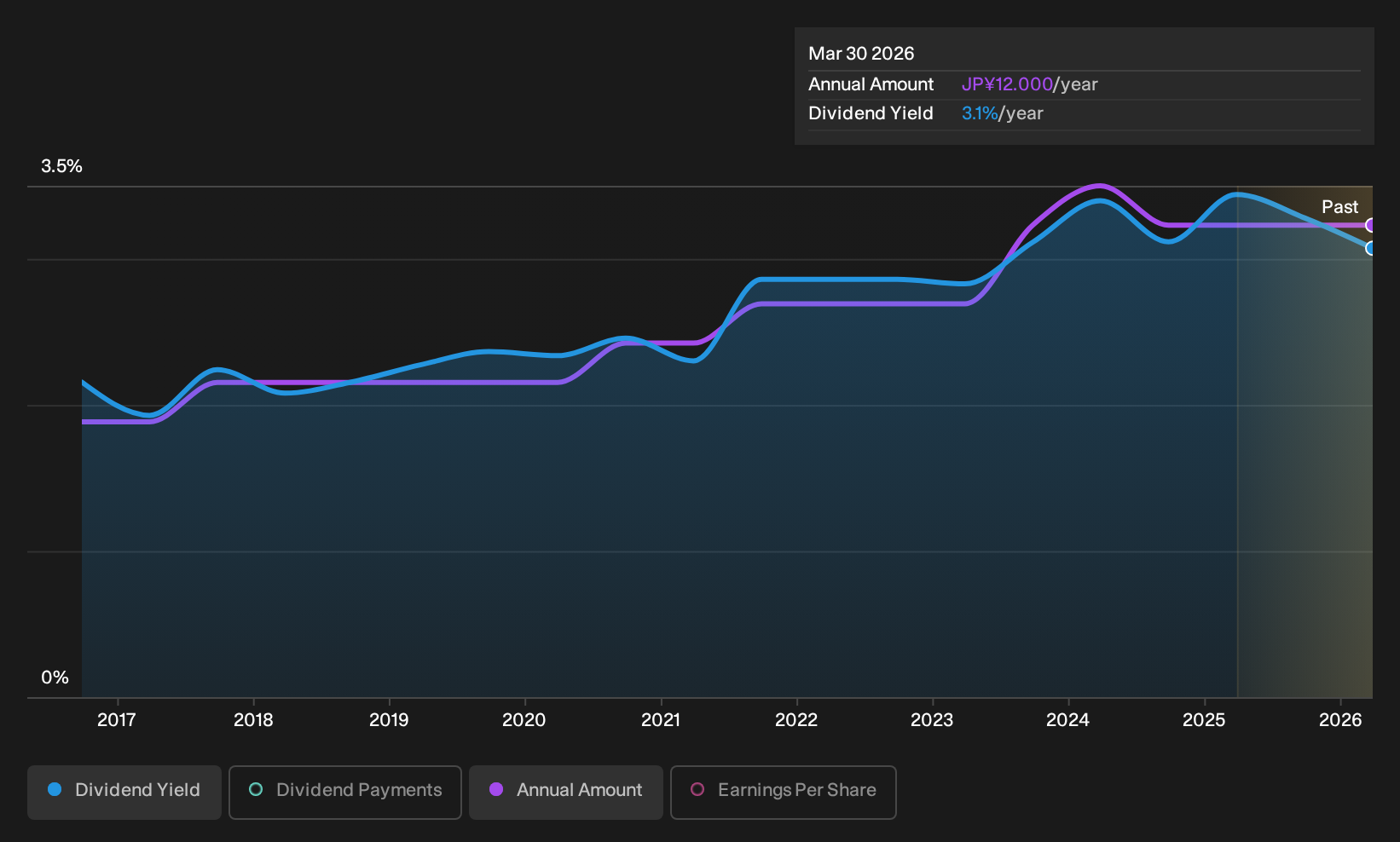Viewport: 1400px width, 842px height.
Task: Click the JP¥12.000 annual amount value
Action: point(1007,84)
